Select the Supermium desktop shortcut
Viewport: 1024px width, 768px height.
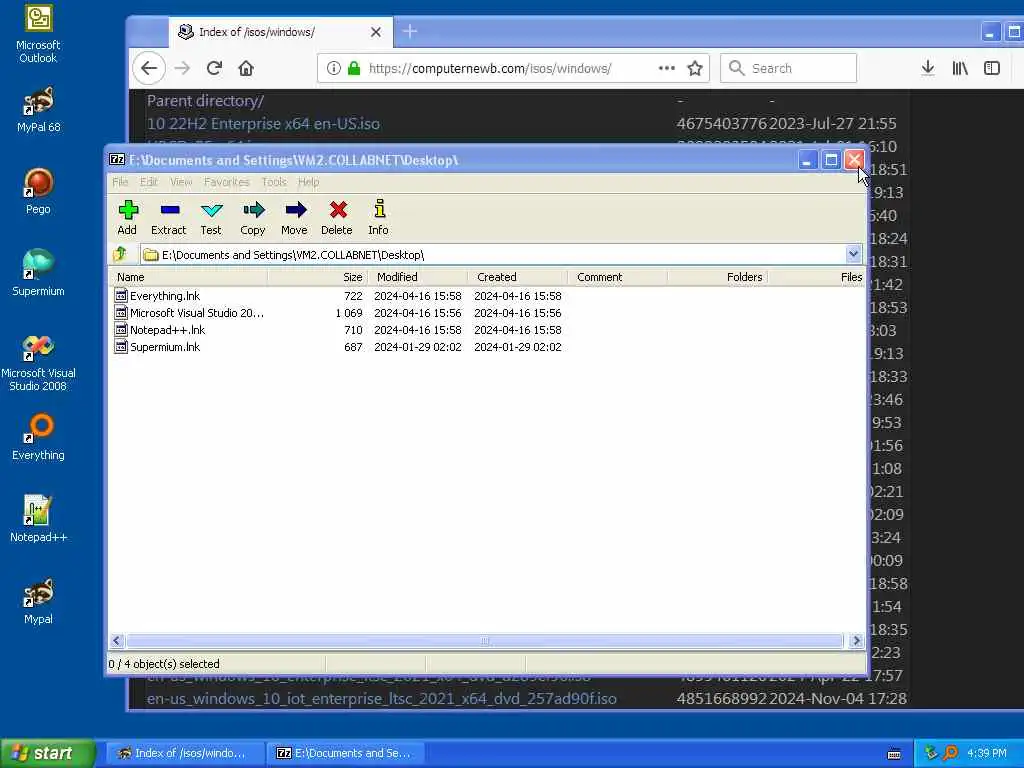38,274
